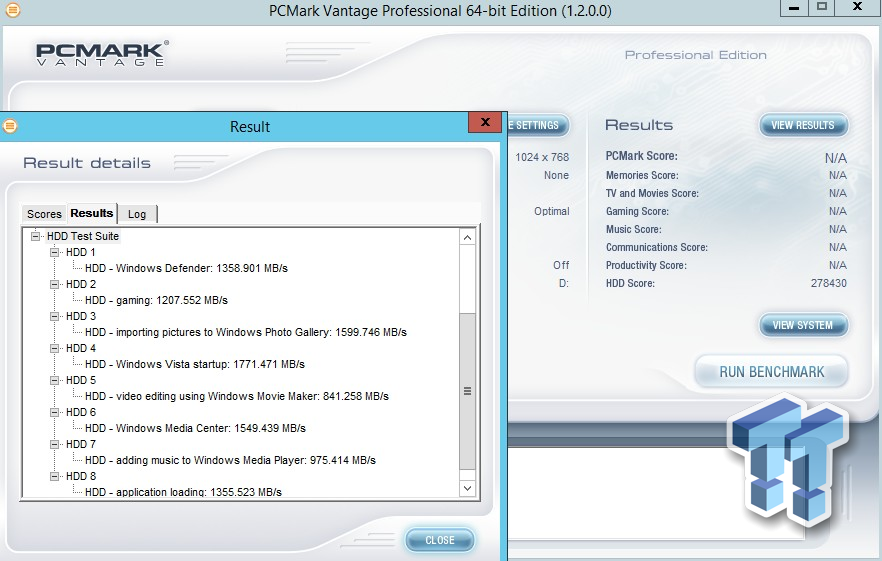Click the PCMark Score label
This screenshot has width=882, height=561.
pyautogui.click(x=641, y=156)
